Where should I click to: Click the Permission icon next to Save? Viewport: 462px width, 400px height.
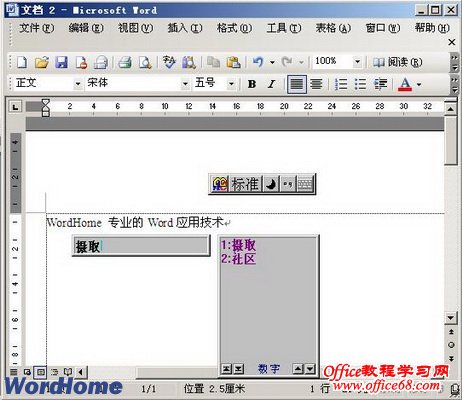coord(81,62)
